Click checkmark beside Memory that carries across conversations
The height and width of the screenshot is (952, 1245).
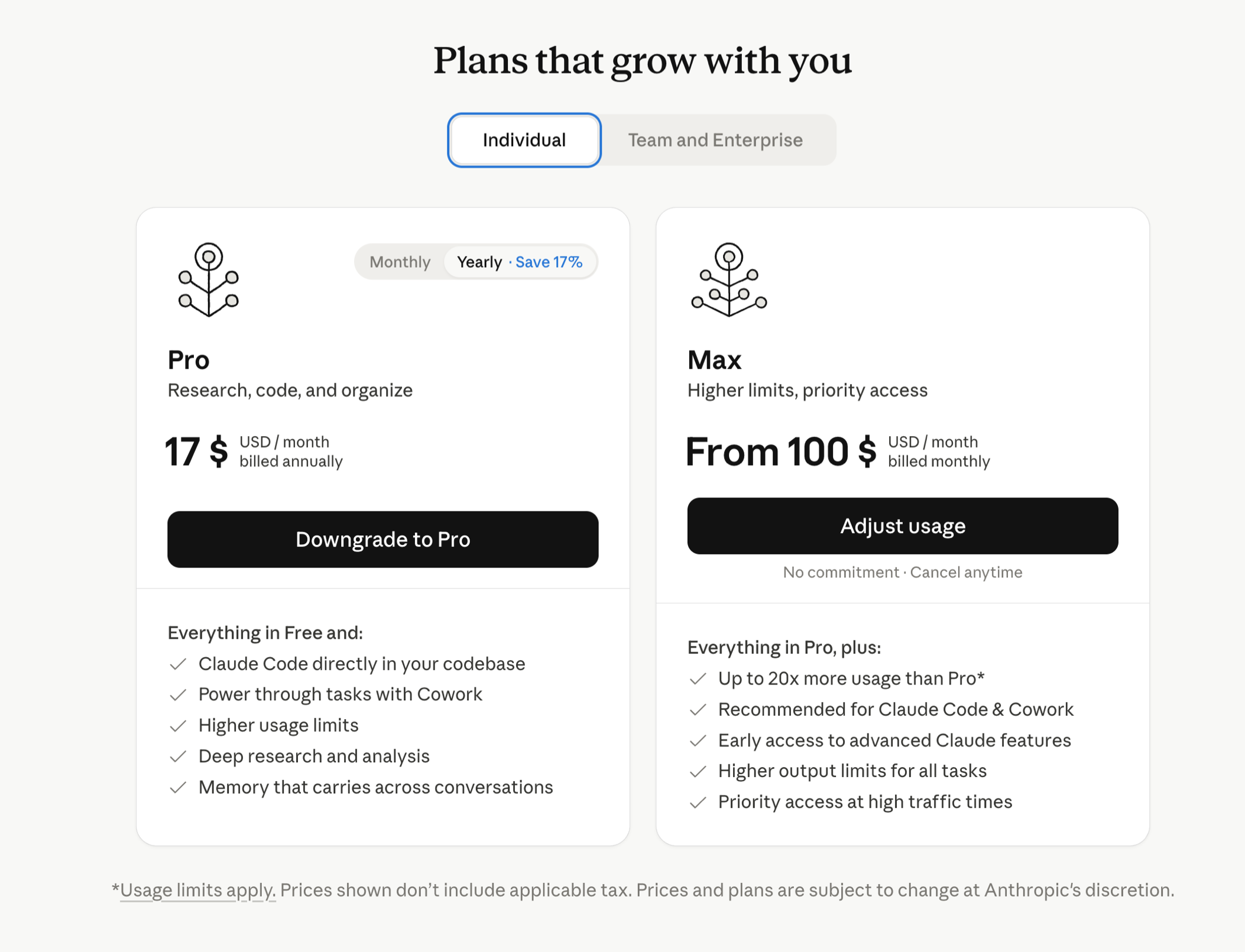(x=178, y=788)
